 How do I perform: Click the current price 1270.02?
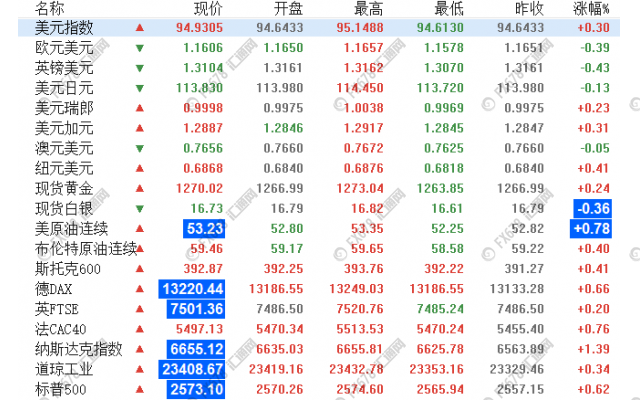click(x=200, y=189)
